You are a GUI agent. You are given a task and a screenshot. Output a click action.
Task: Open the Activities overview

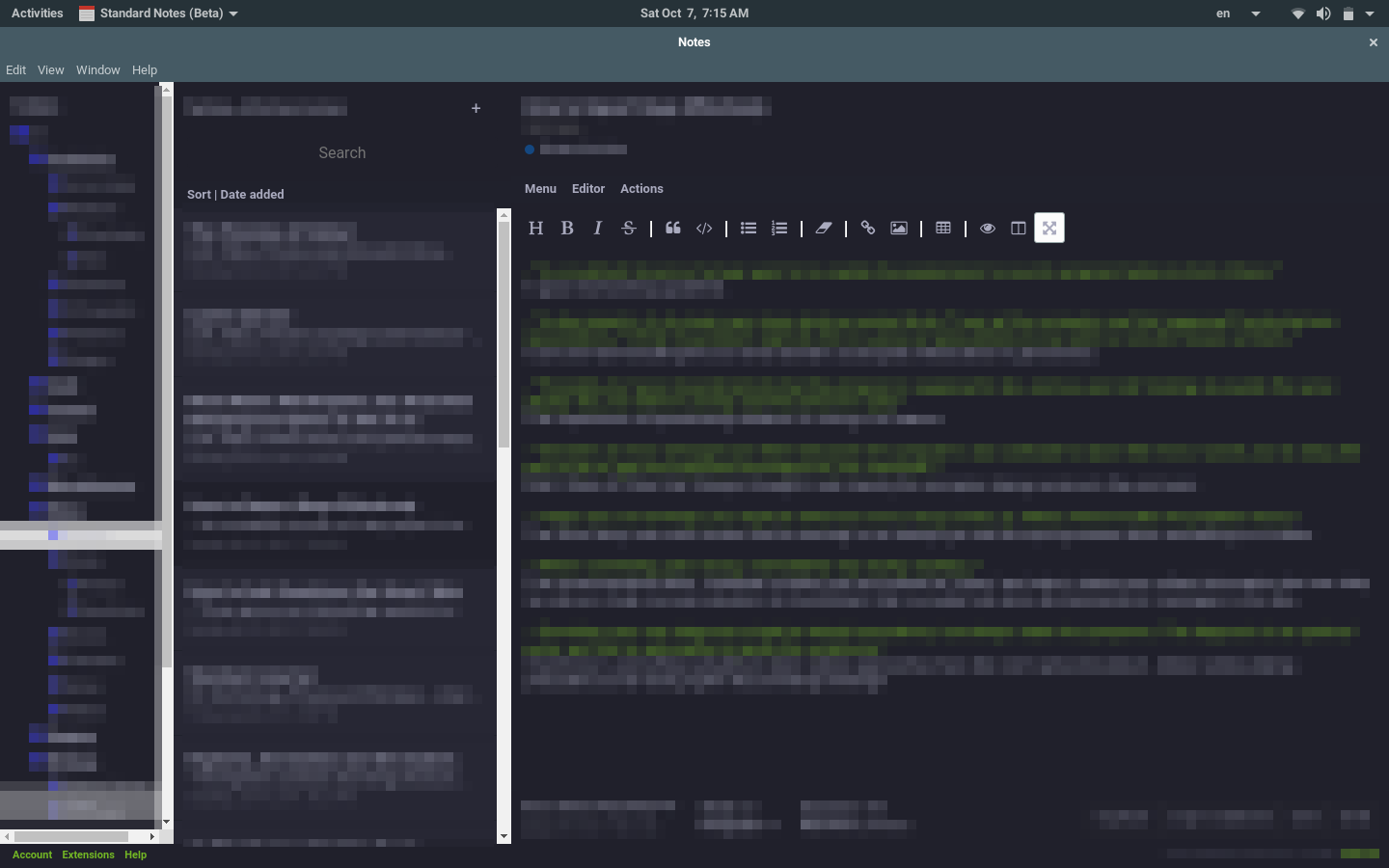click(x=38, y=14)
